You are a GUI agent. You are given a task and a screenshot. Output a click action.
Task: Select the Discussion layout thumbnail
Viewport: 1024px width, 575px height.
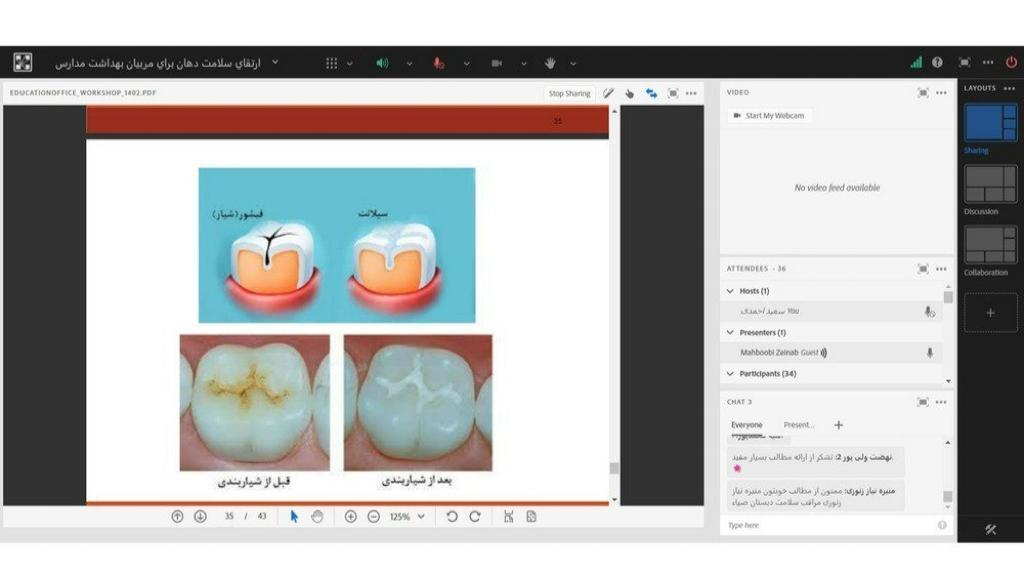click(x=990, y=185)
